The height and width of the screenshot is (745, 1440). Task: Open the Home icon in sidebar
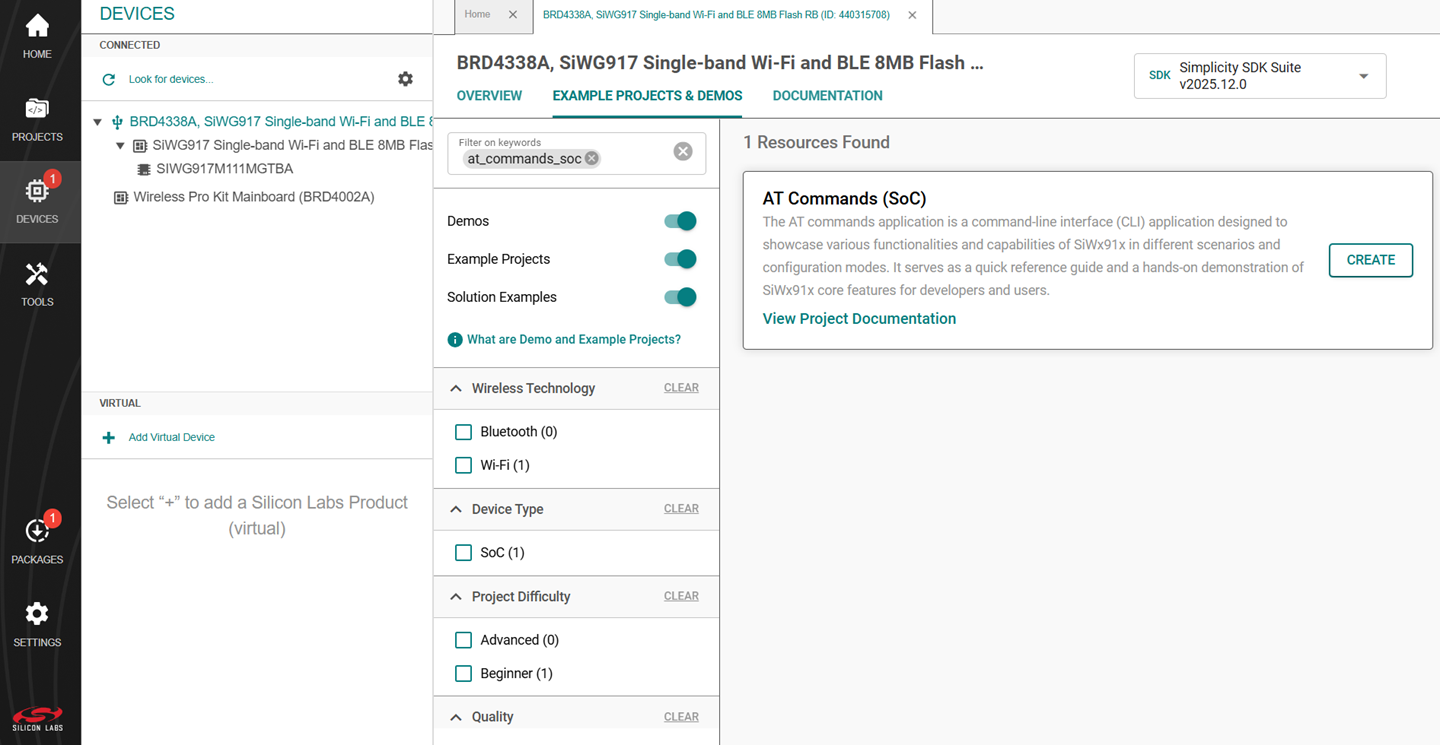(37, 27)
